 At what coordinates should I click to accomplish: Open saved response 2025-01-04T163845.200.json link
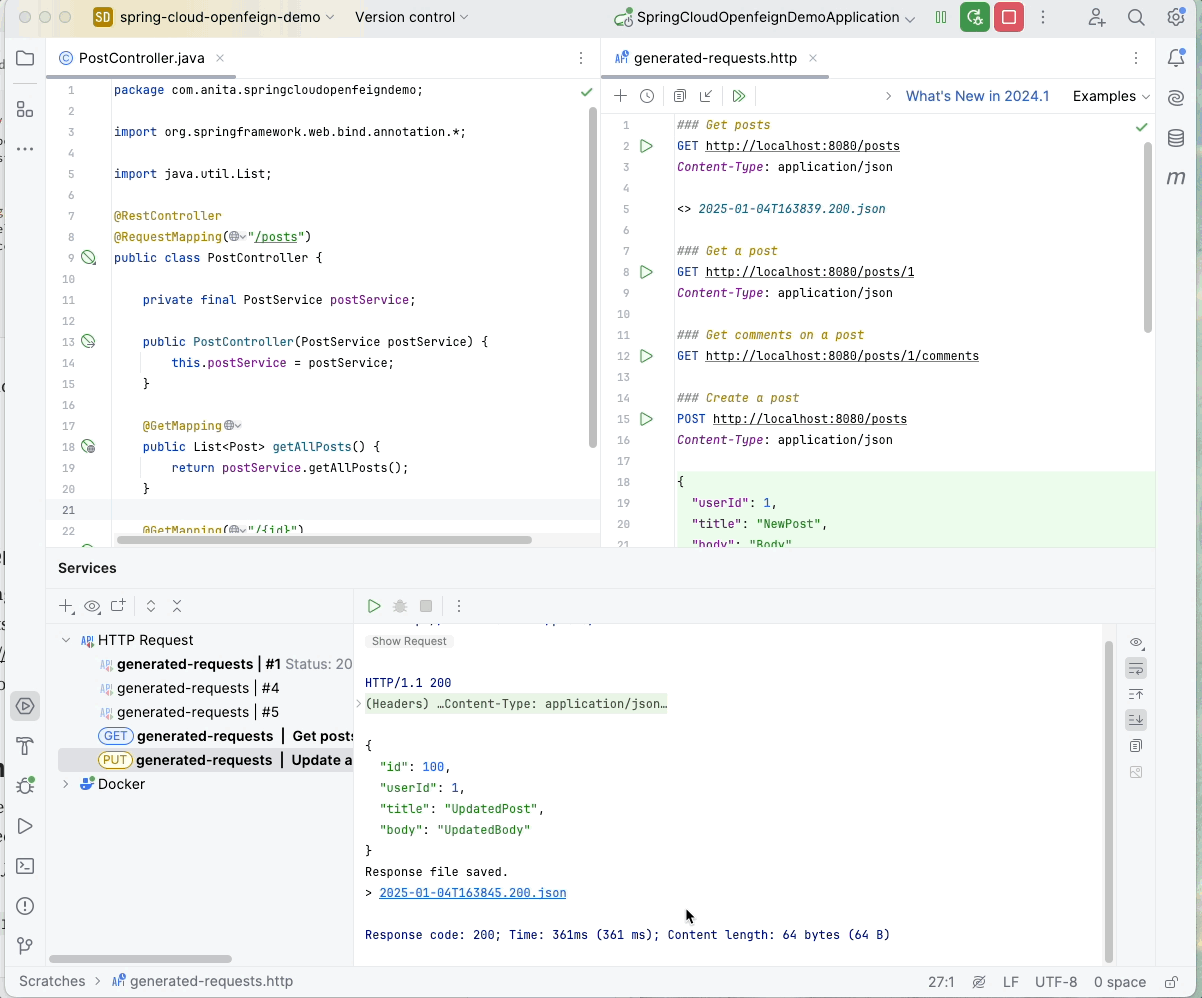473,893
